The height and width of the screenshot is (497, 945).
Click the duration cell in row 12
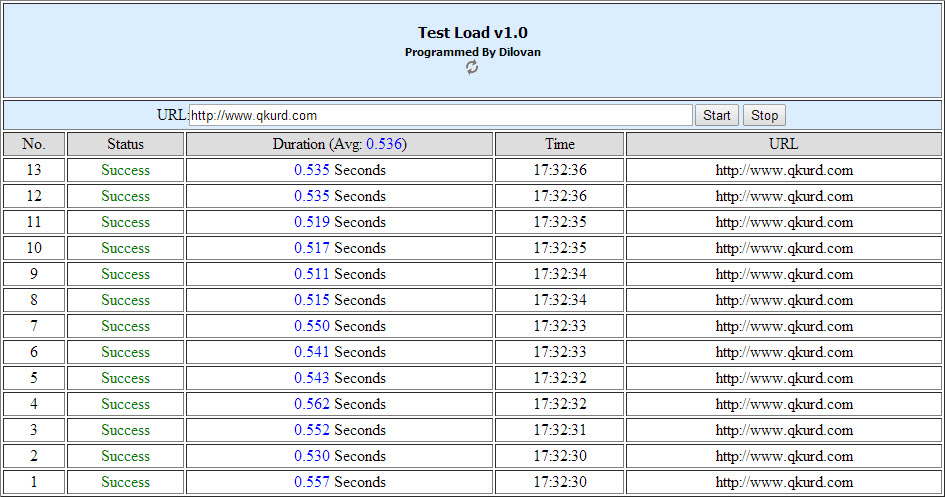coord(339,196)
